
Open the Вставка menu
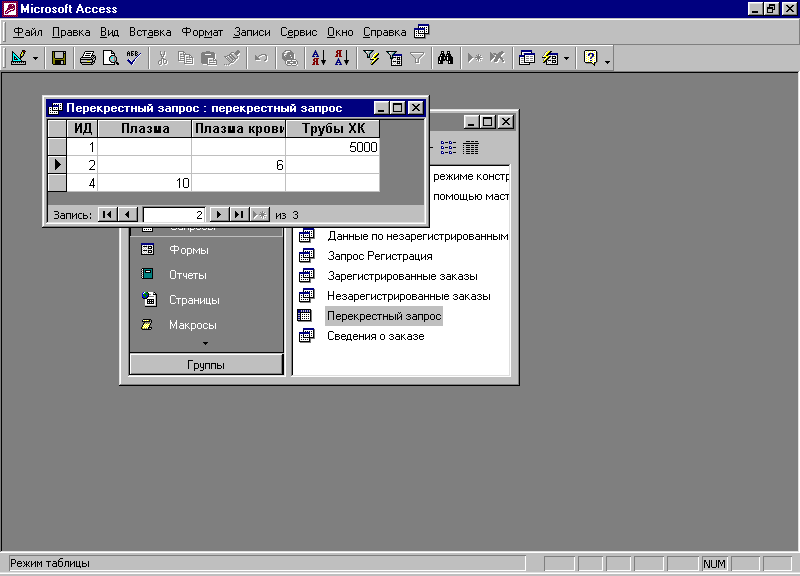(x=150, y=32)
